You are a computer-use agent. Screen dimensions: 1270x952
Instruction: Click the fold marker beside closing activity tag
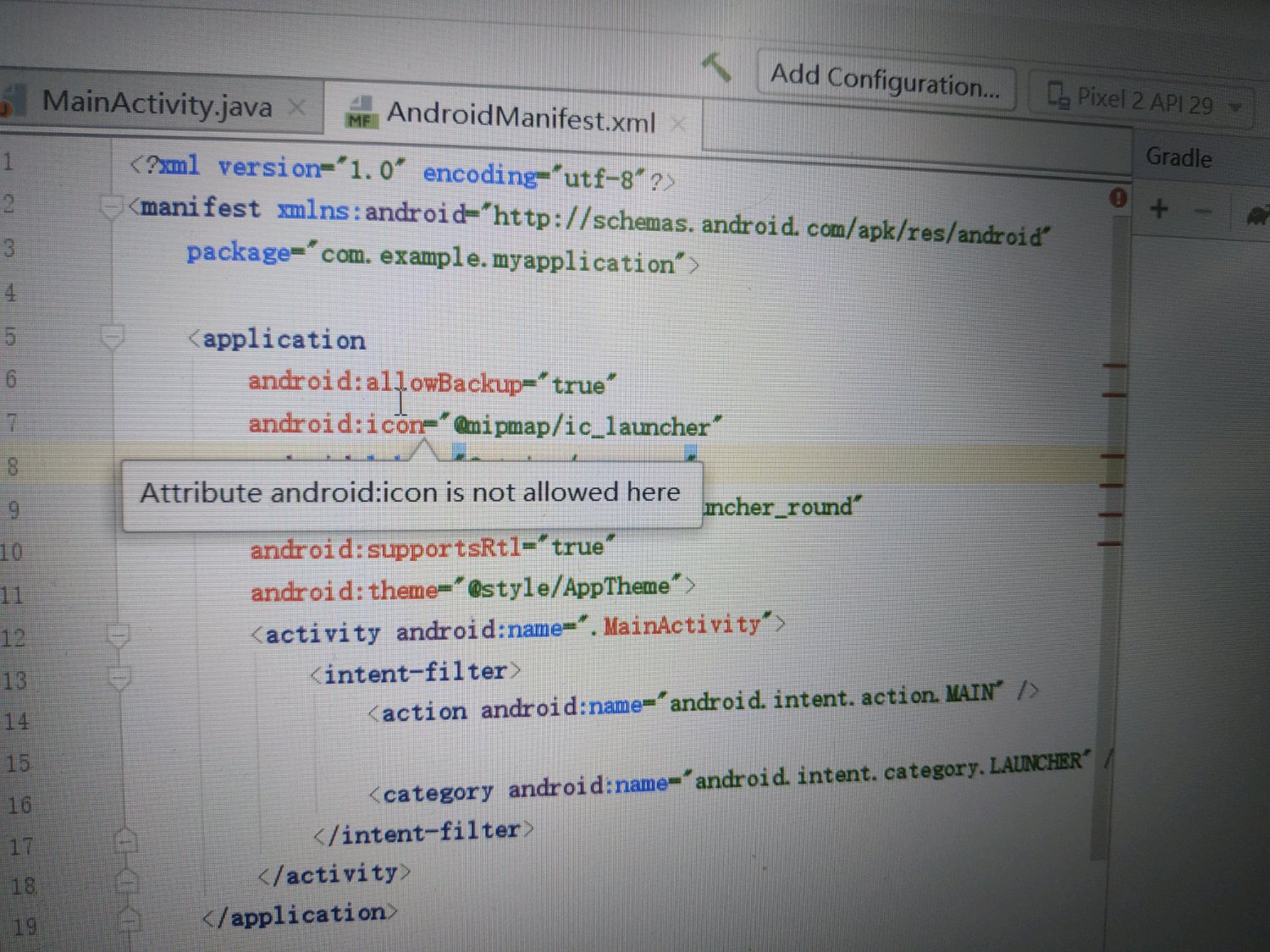(127, 881)
